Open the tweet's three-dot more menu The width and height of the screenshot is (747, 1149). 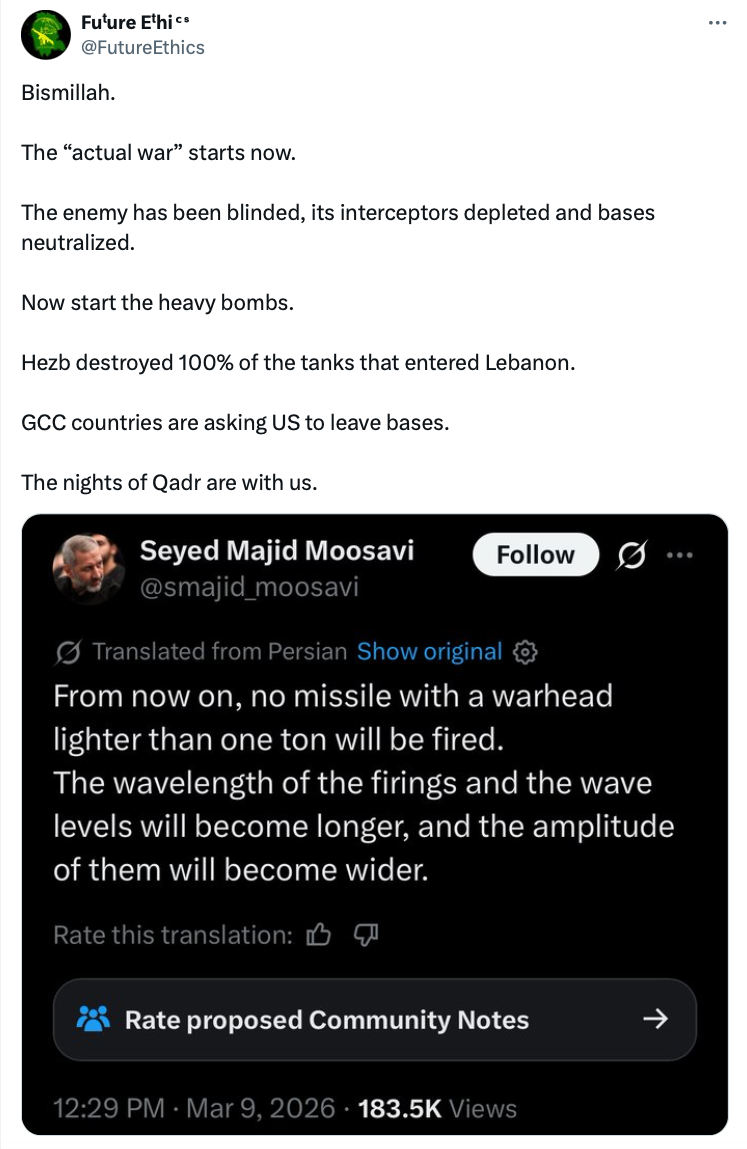(x=718, y=22)
